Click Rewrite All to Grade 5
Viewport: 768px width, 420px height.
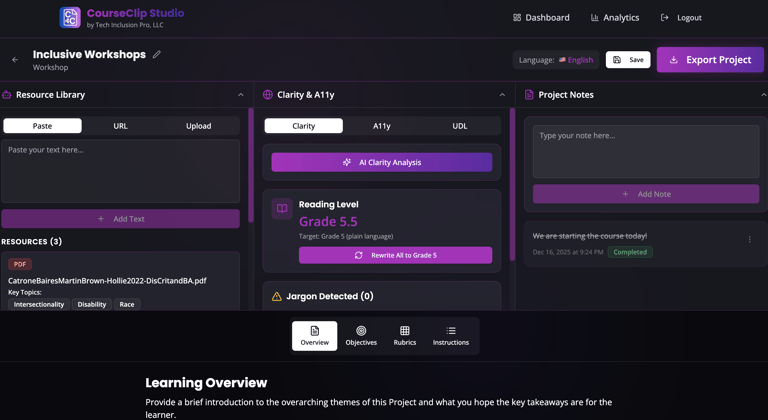tap(395, 255)
